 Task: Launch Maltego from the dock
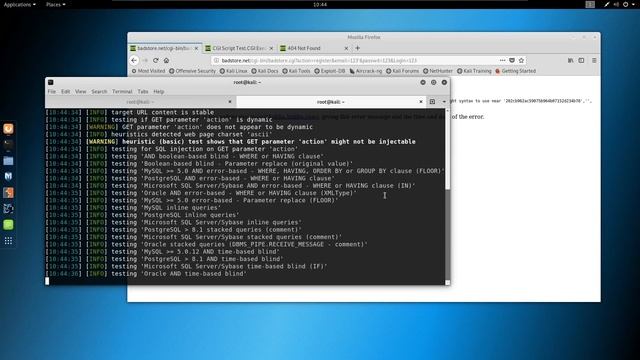(x=8, y=209)
